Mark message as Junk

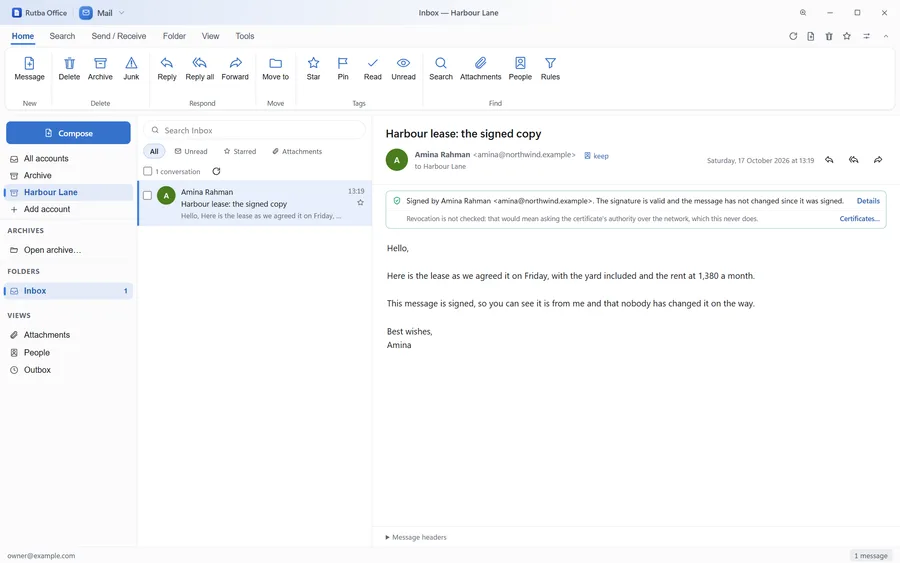click(131, 69)
